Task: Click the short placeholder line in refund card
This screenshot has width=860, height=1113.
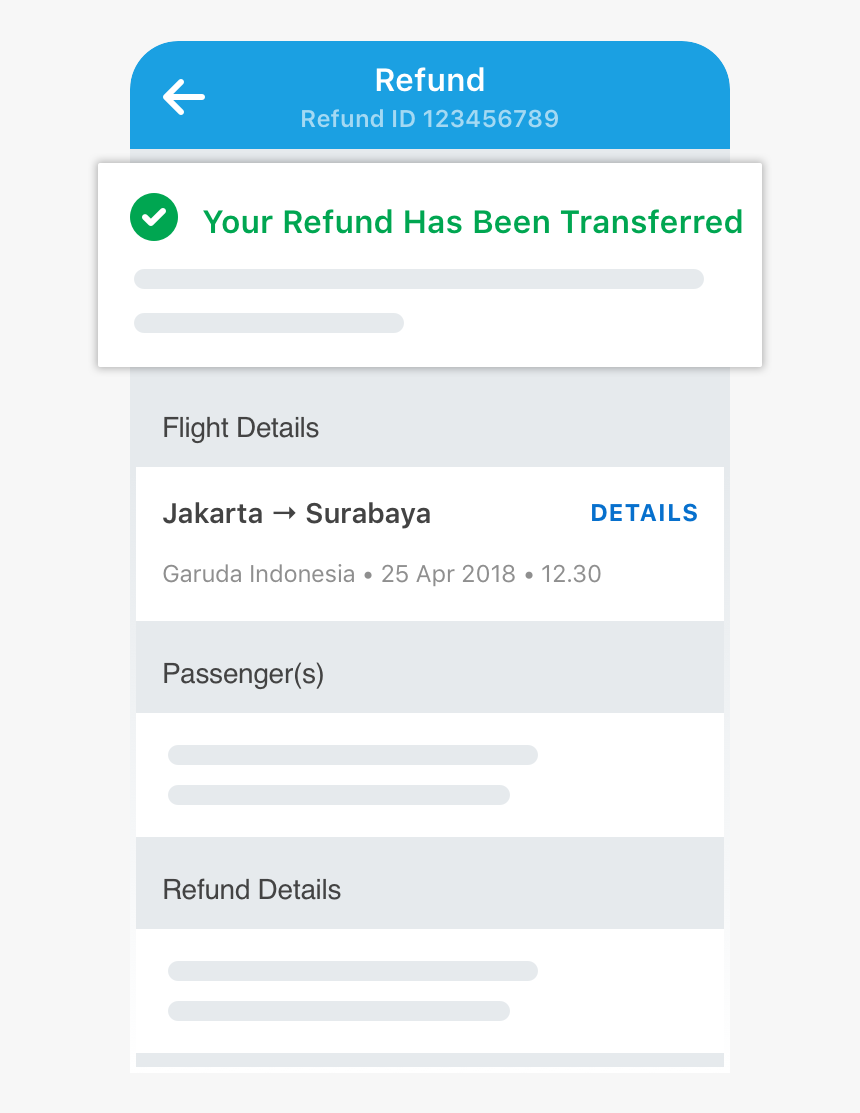Action: (x=269, y=323)
